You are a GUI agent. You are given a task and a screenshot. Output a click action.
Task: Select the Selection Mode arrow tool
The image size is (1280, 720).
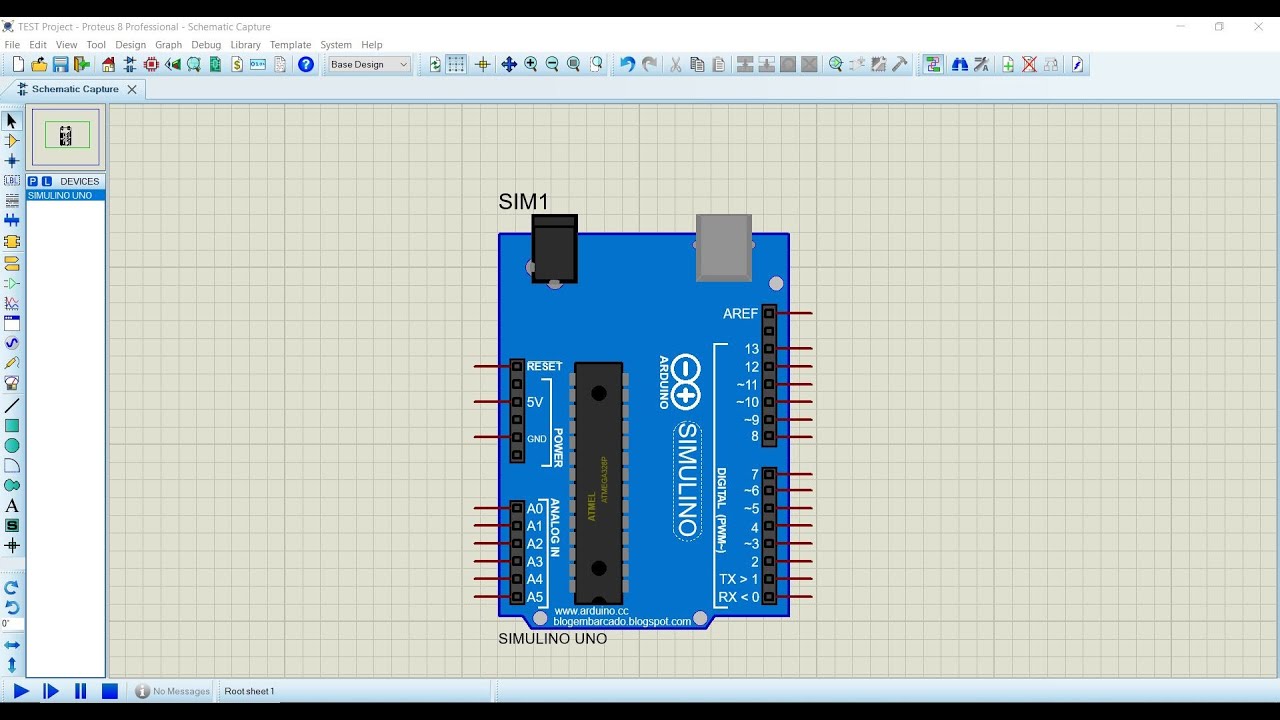[12, 121]
